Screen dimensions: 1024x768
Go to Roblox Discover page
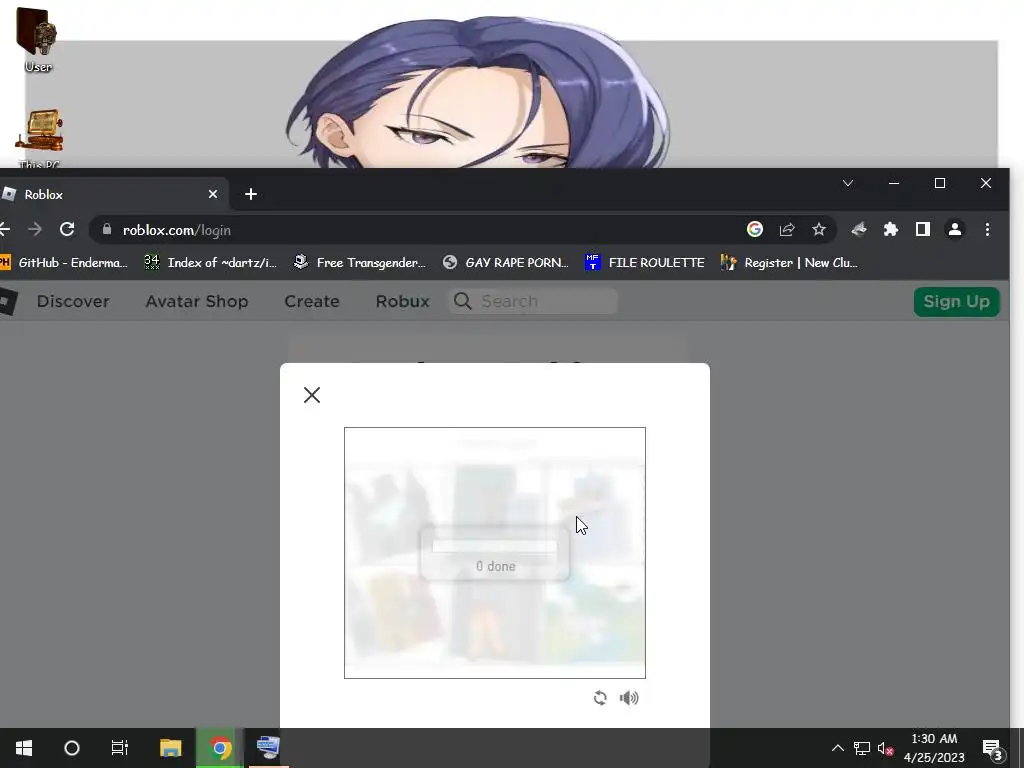pos(73,301)
